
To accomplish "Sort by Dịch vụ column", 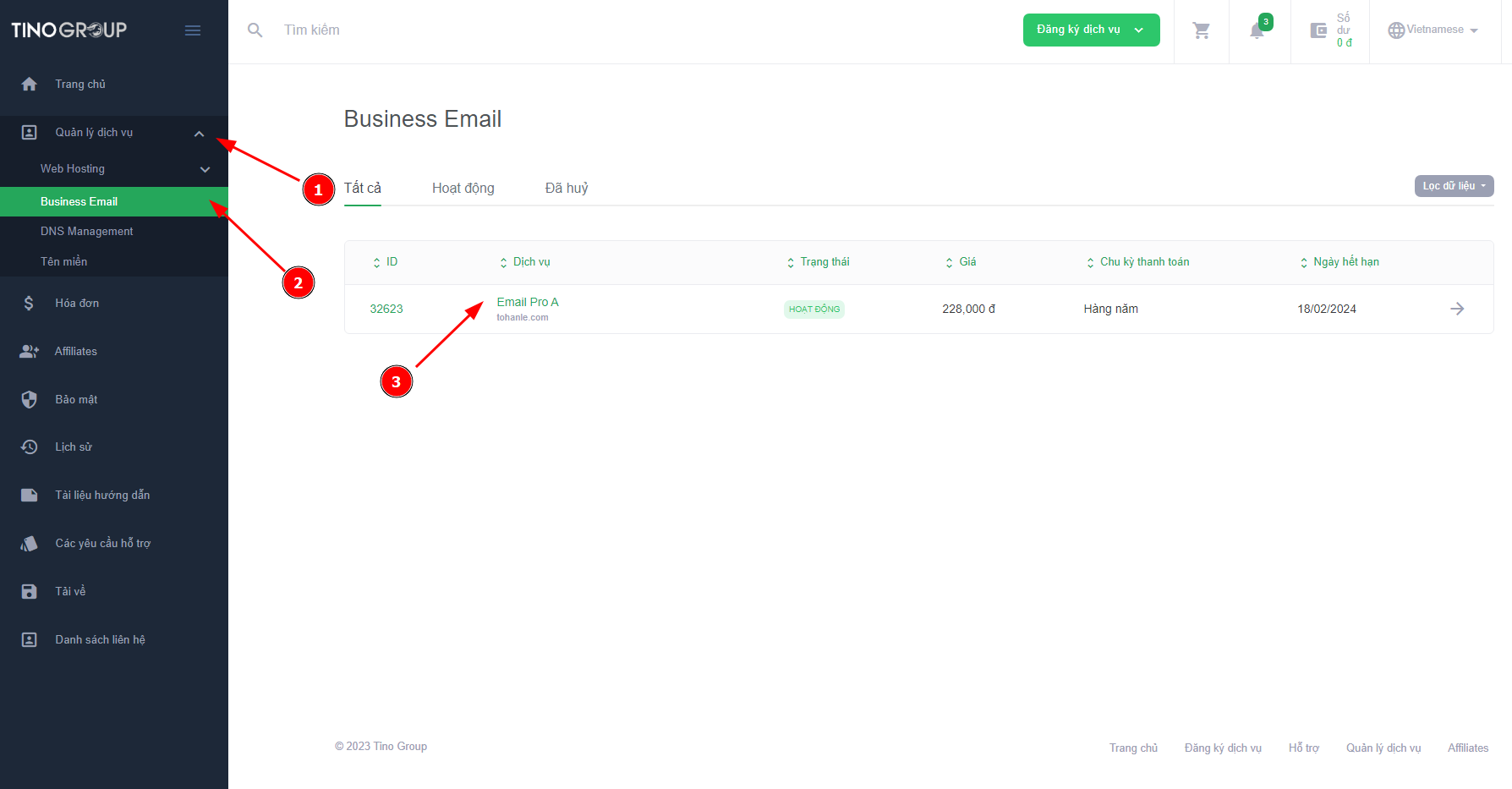I will 525,262.
